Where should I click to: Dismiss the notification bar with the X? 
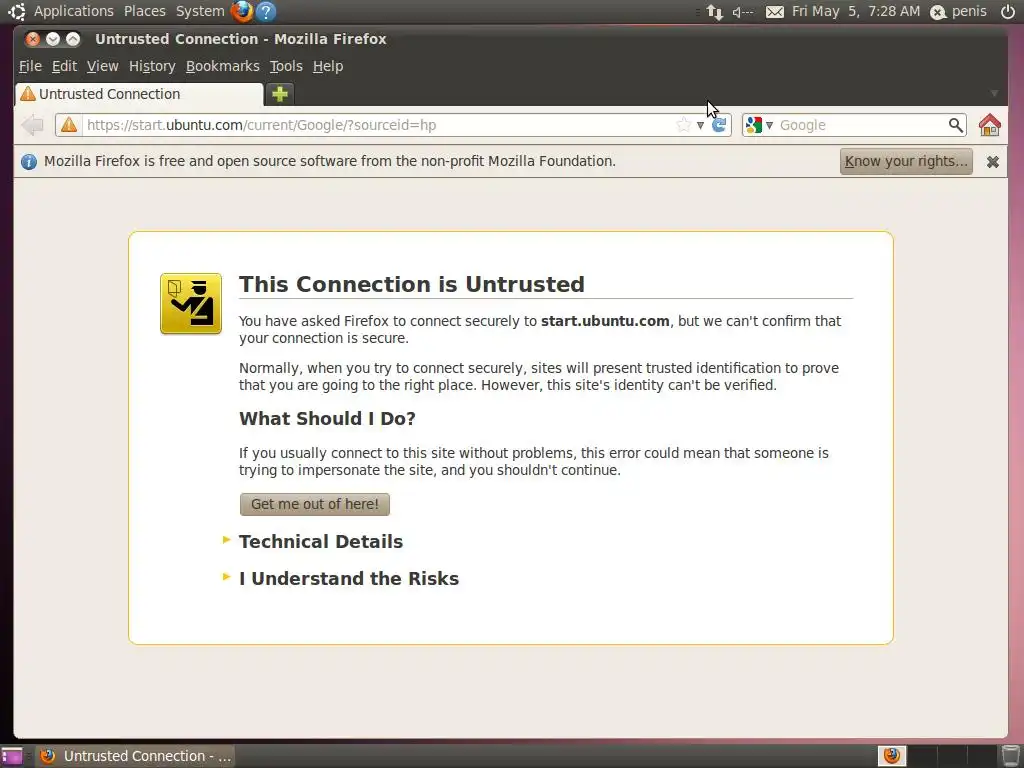pyautogui.click(x=993, y=162)
